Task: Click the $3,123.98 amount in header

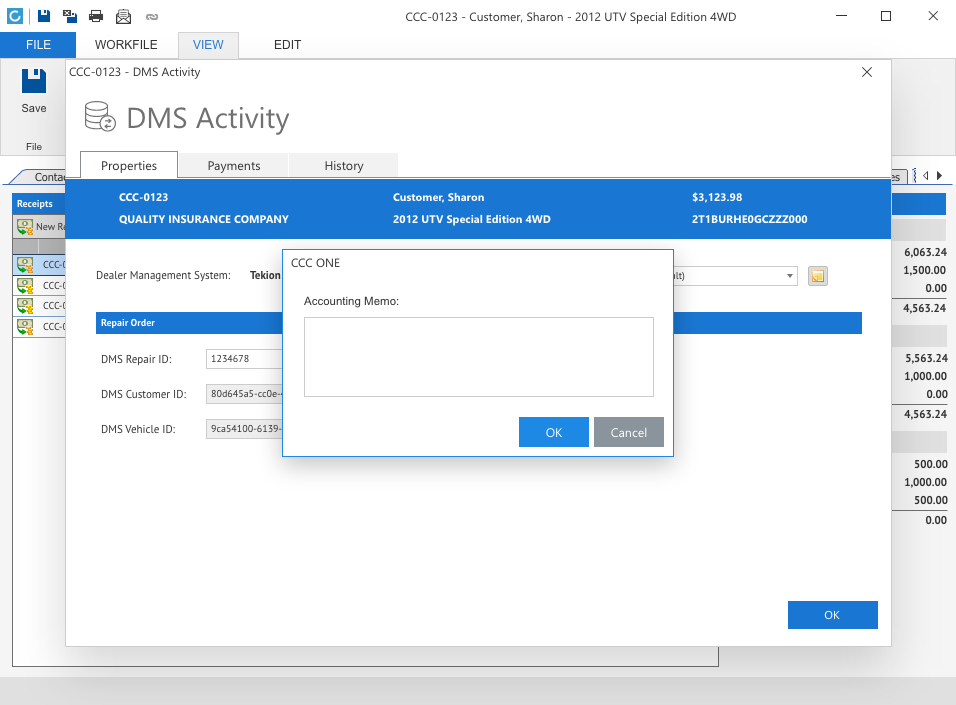Action: click(x=717, y=197)
